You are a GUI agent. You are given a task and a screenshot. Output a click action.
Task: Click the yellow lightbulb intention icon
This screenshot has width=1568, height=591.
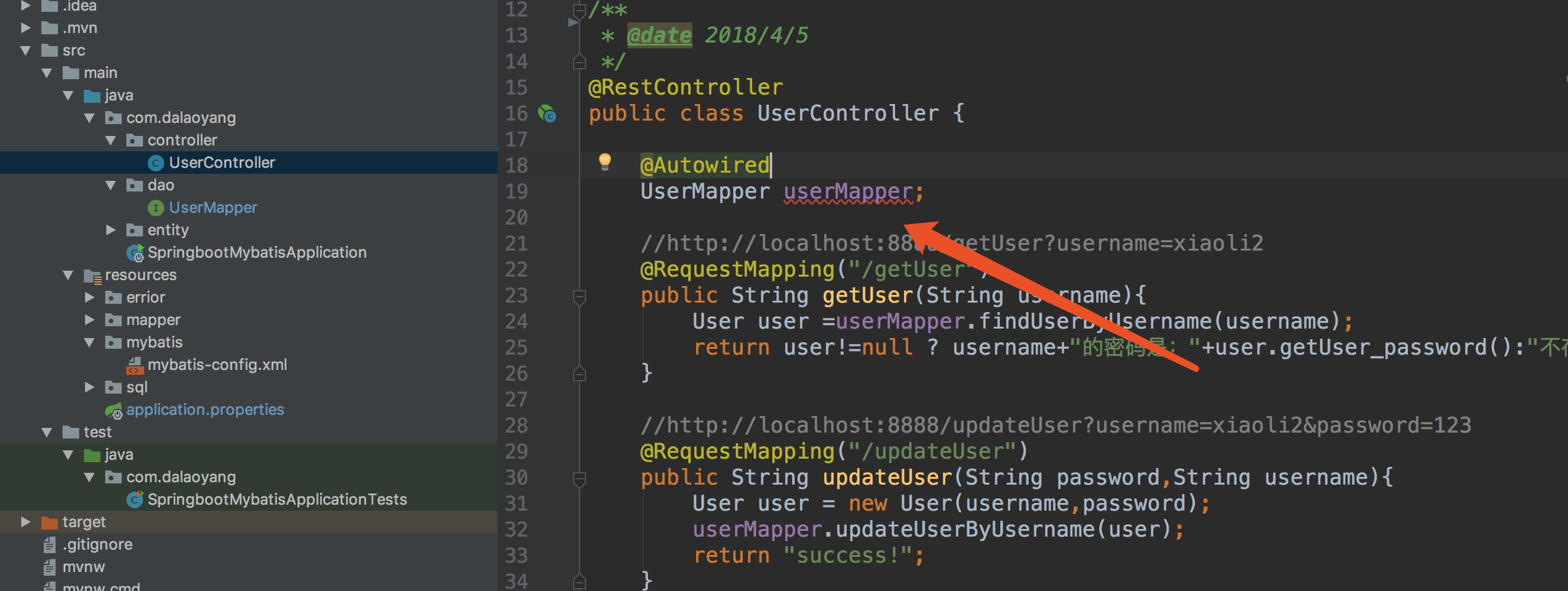[x=604, y=162]
